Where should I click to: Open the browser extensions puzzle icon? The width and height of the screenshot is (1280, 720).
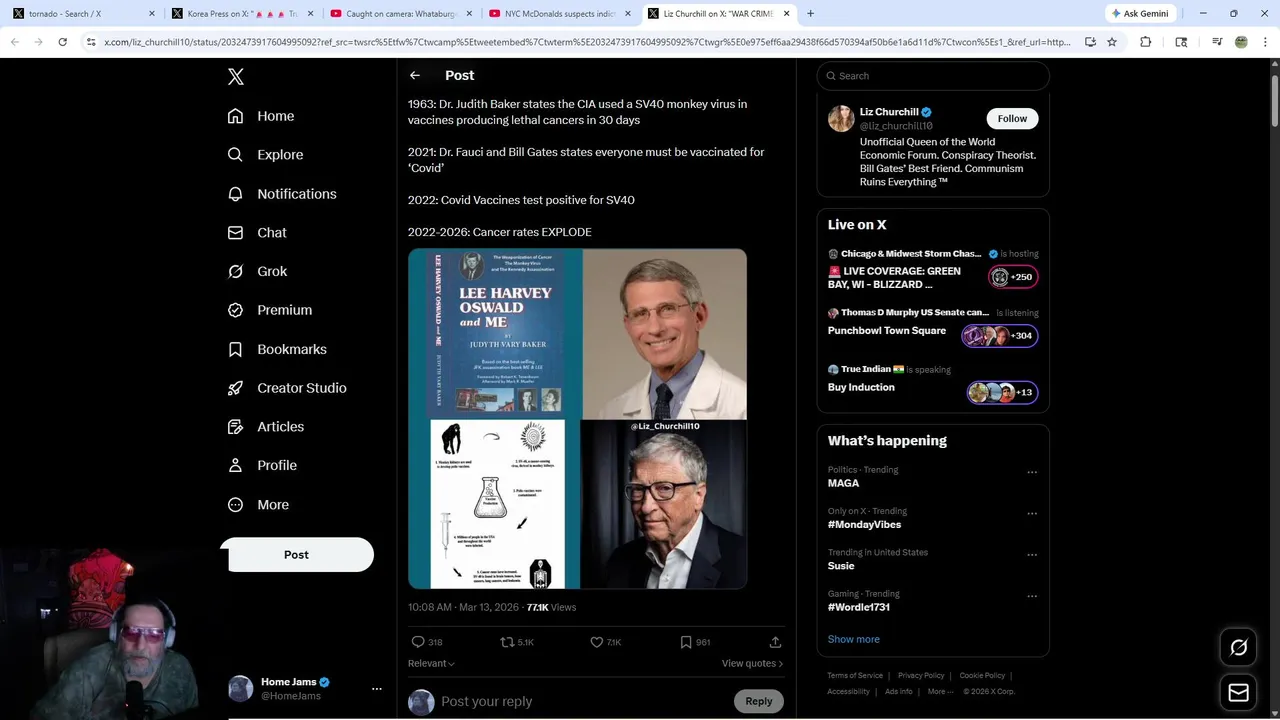coord(1146,42)
